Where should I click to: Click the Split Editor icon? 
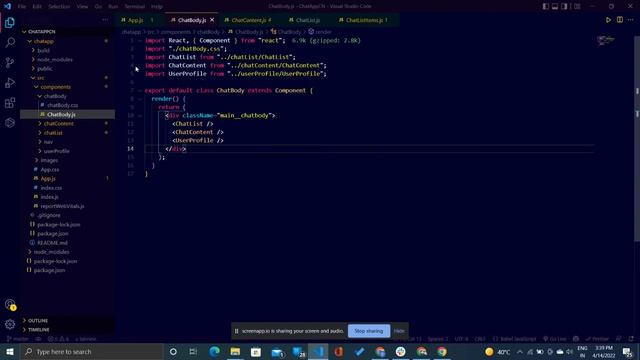(620, 20)
